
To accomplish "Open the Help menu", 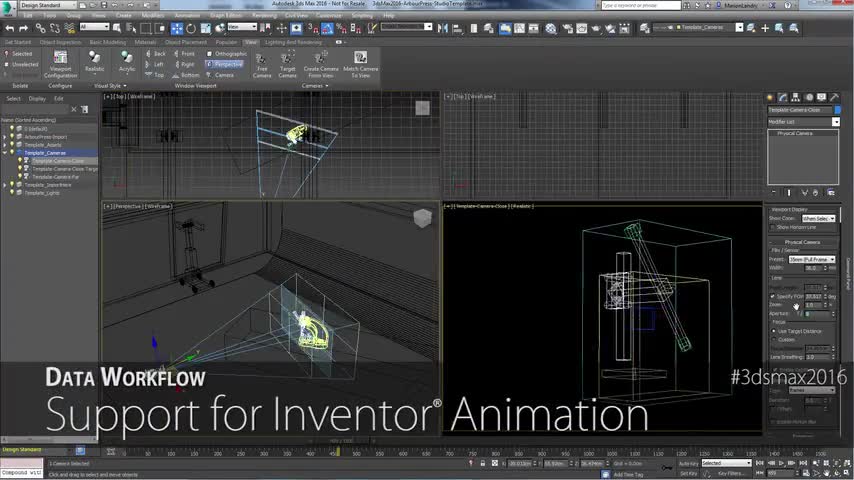I will [x=388, y=16].
